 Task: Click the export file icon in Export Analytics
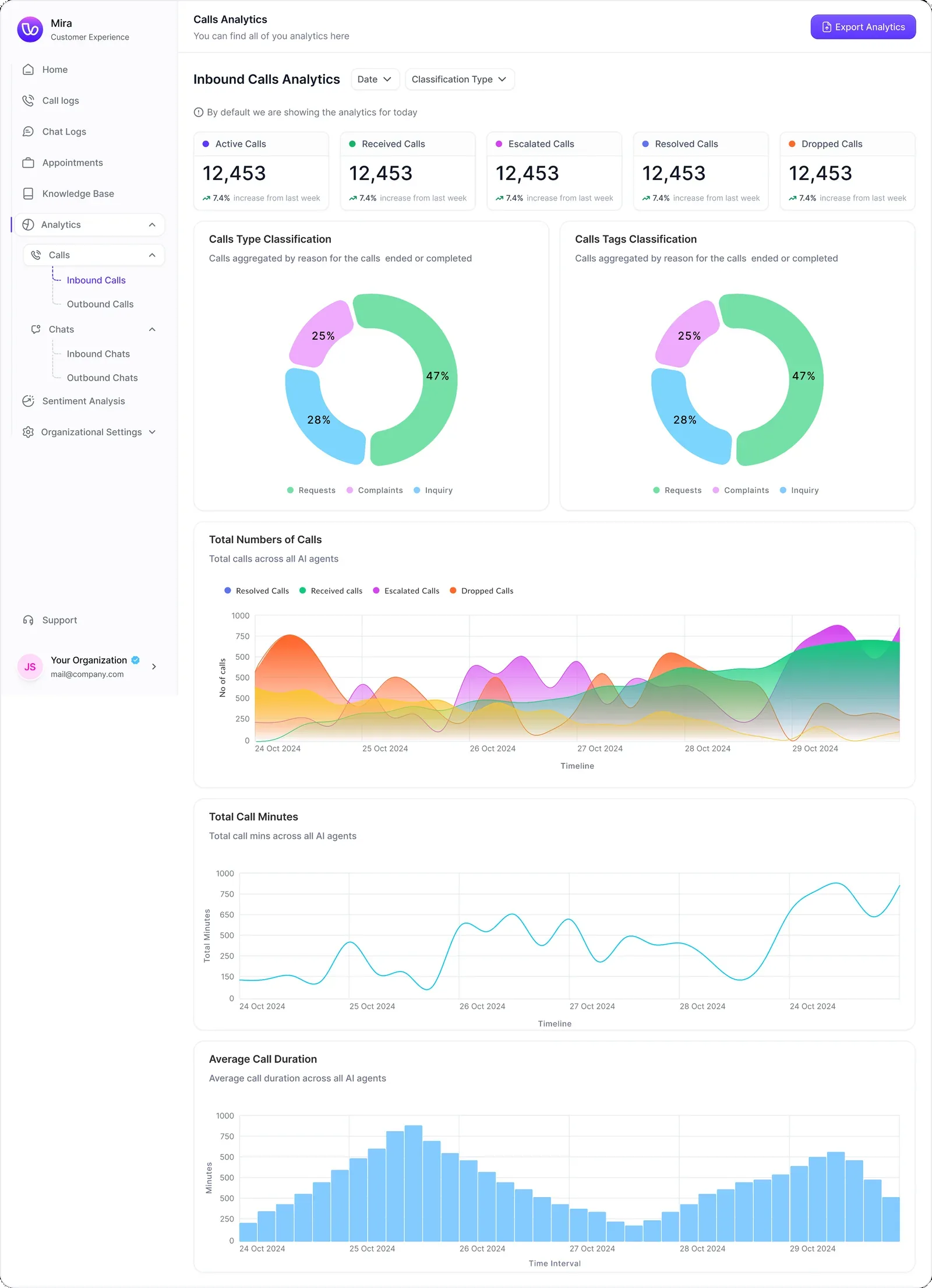click(827, 27)
